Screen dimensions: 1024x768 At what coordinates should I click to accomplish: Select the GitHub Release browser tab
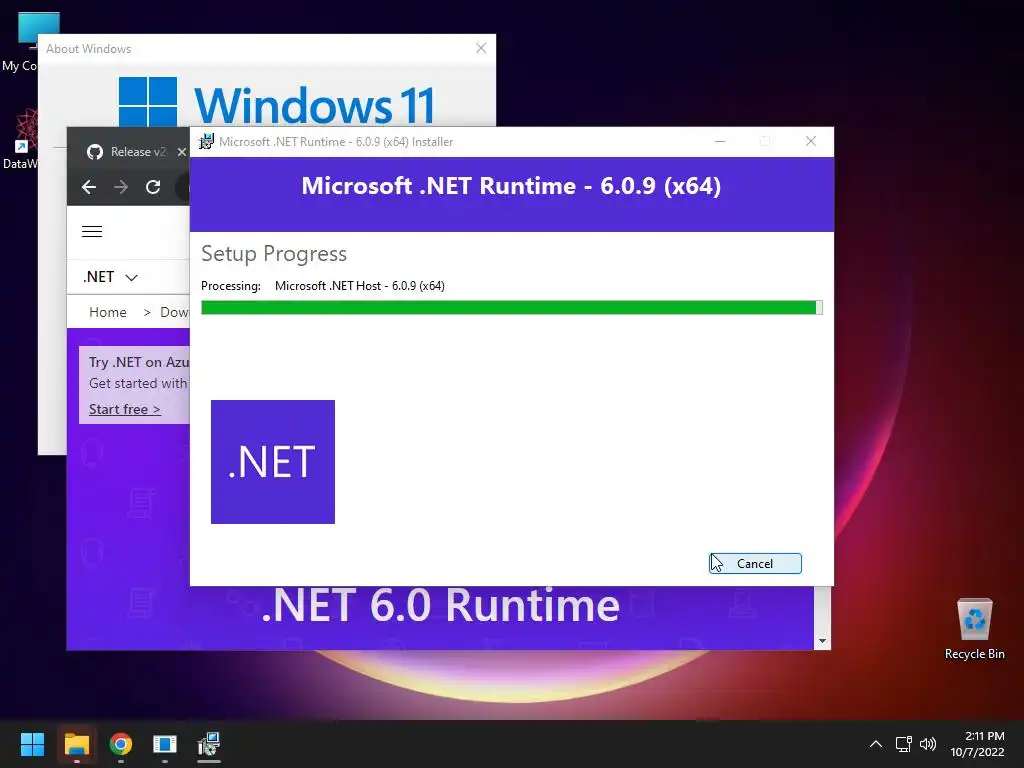pos(128,152)
